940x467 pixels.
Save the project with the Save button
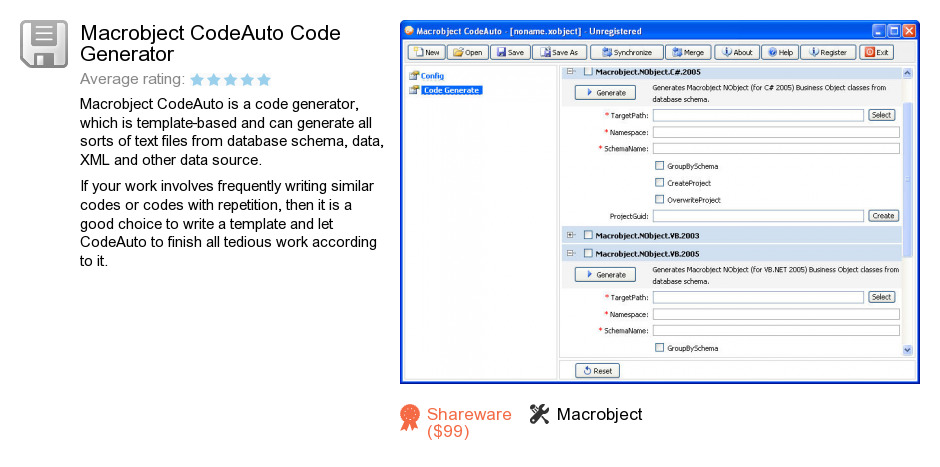click(510, 53)
